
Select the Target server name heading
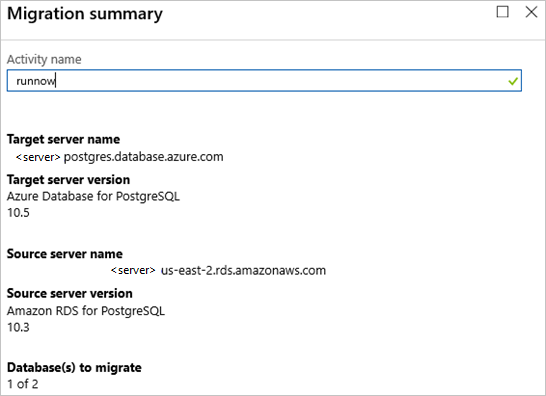63,139
